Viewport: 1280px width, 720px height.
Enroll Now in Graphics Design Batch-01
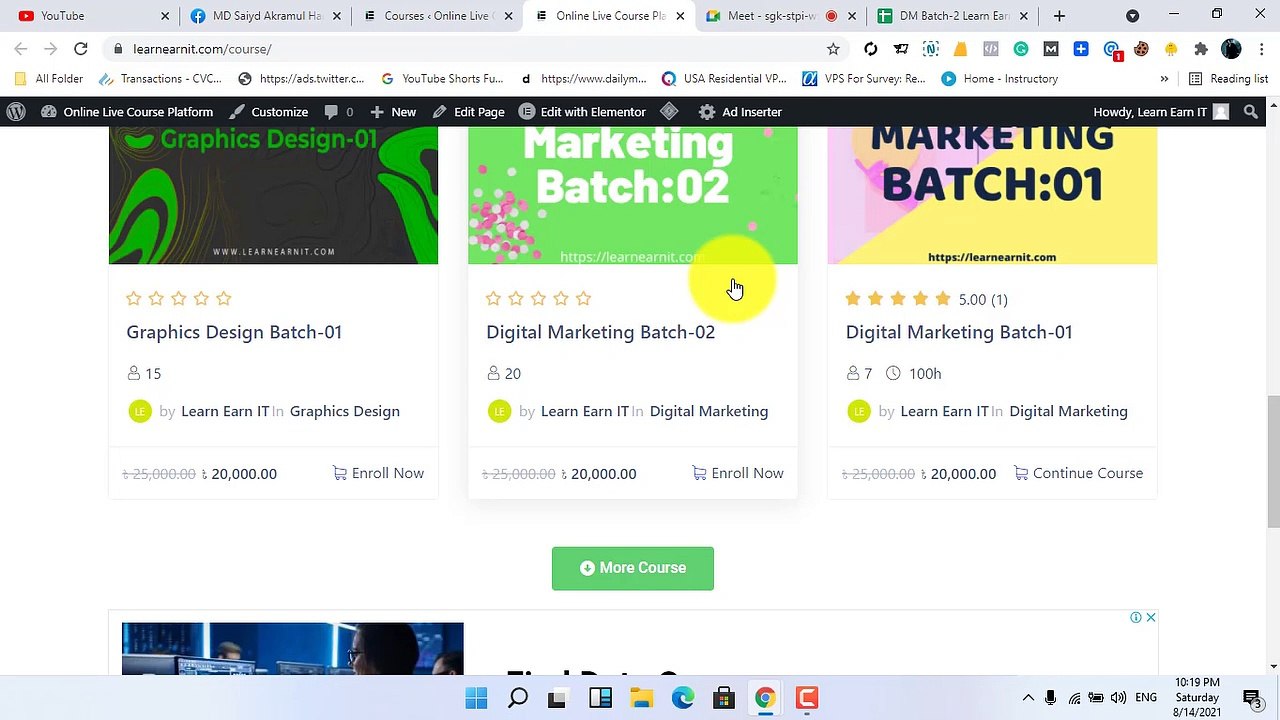pos(378,473)
